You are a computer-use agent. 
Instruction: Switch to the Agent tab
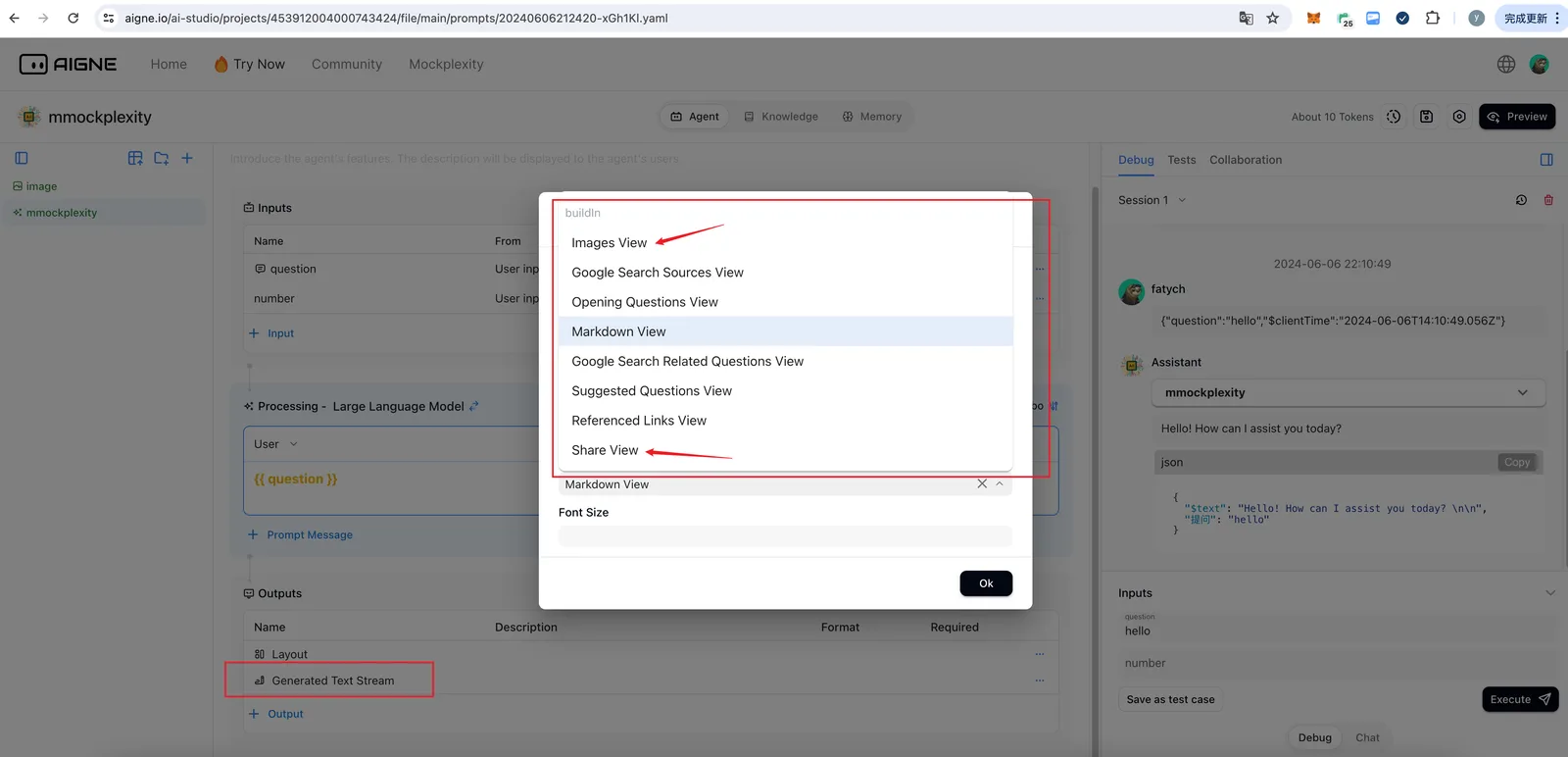pyautogui.click(x=695, y=117)
